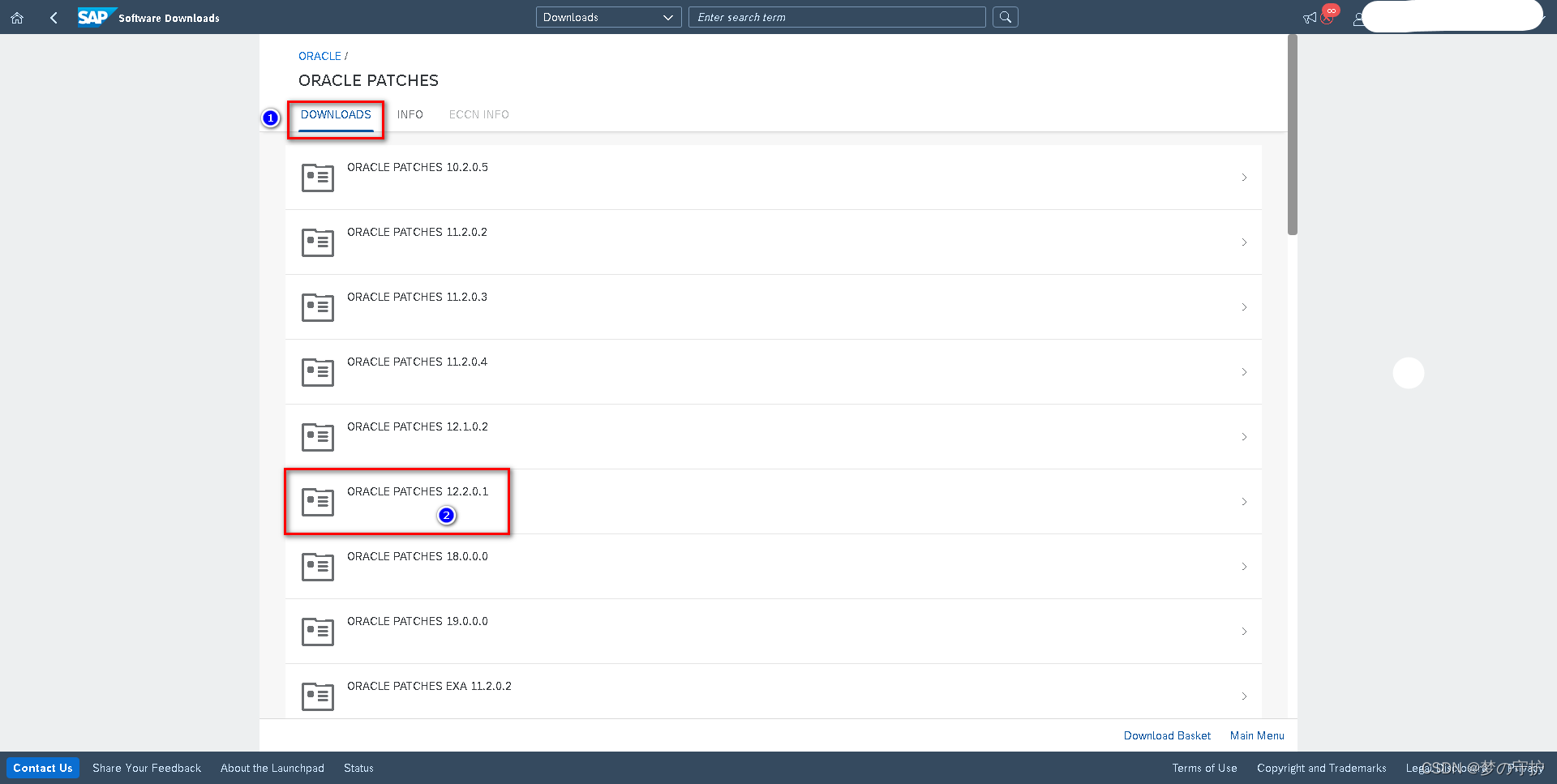Image resolution: width=1557 pixels, height=784 pixels.
Task: Open the announcements megaphone icon
Action: 1310,18
